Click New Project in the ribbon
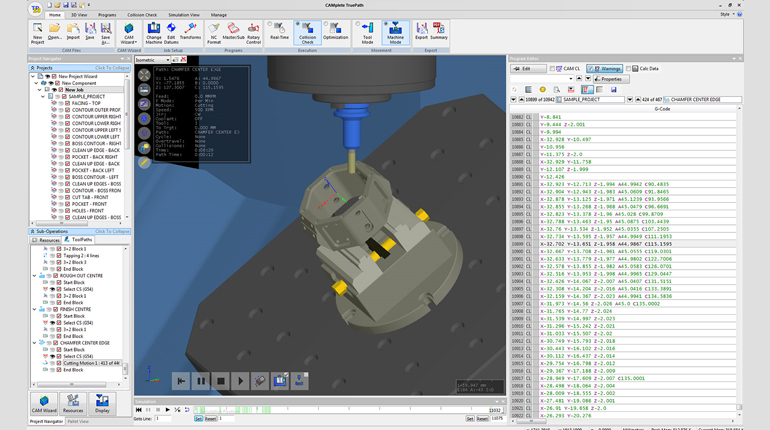 point(37,33)
